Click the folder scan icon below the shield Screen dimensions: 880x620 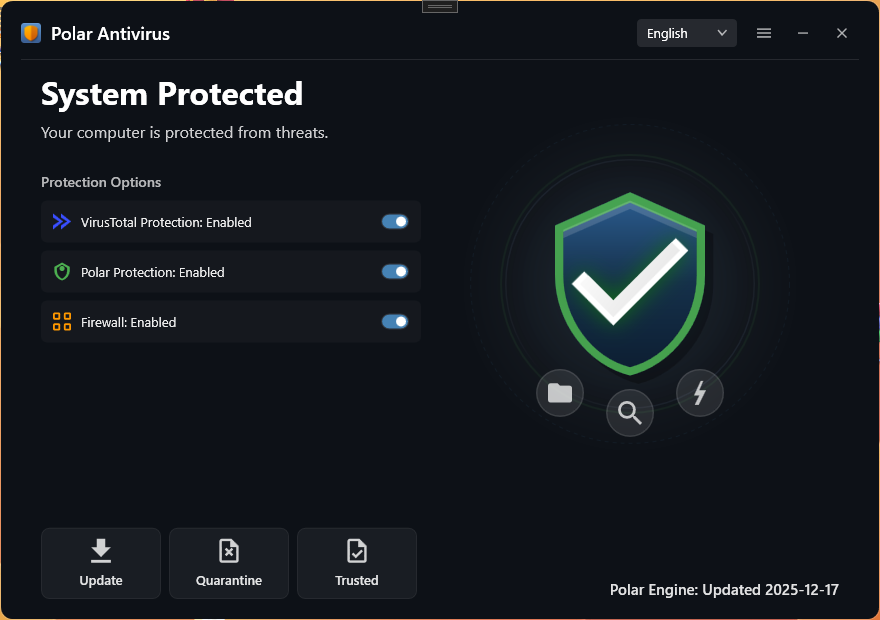[x=560, y=393]
